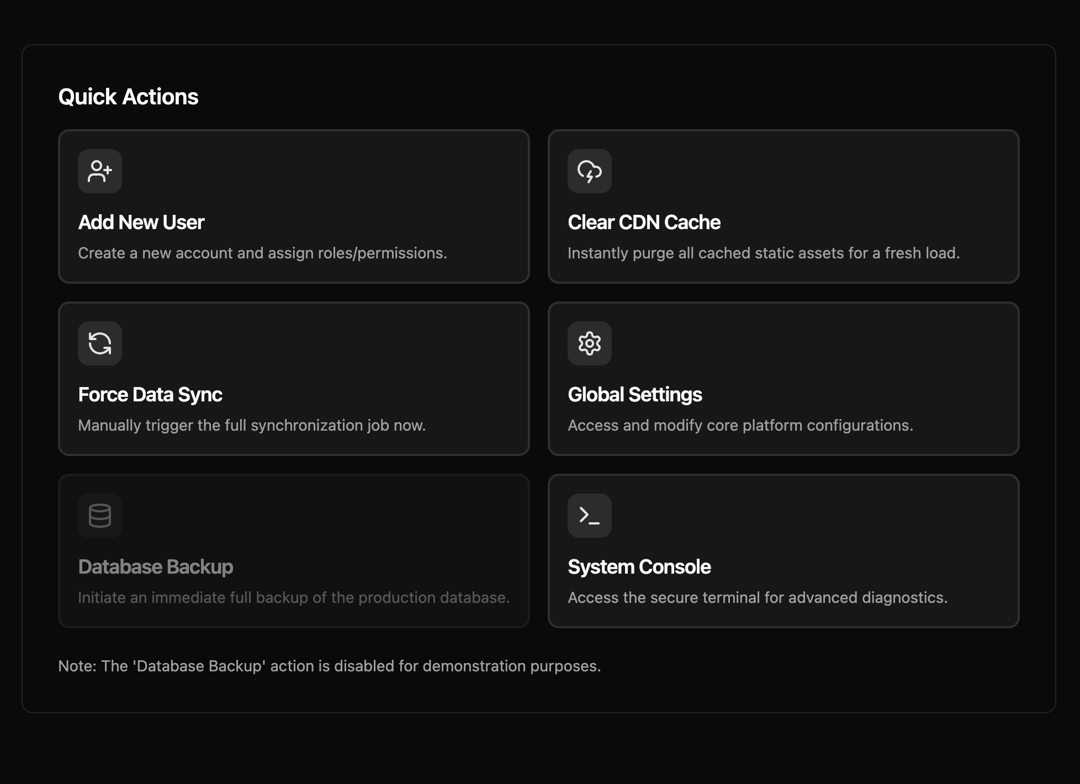Open Global Settings title
This screenshot has height=784, width=1080.
635,395
